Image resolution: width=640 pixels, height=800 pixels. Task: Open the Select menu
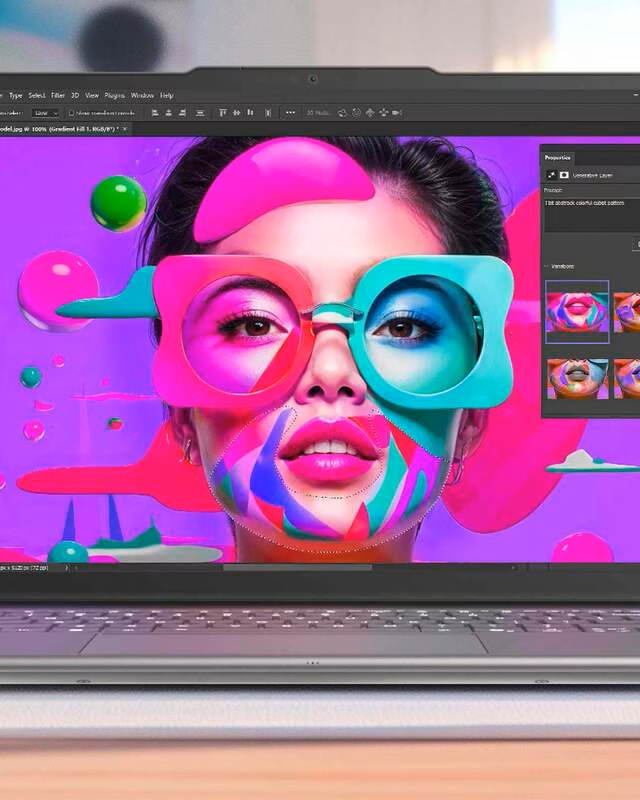(37, 95)
